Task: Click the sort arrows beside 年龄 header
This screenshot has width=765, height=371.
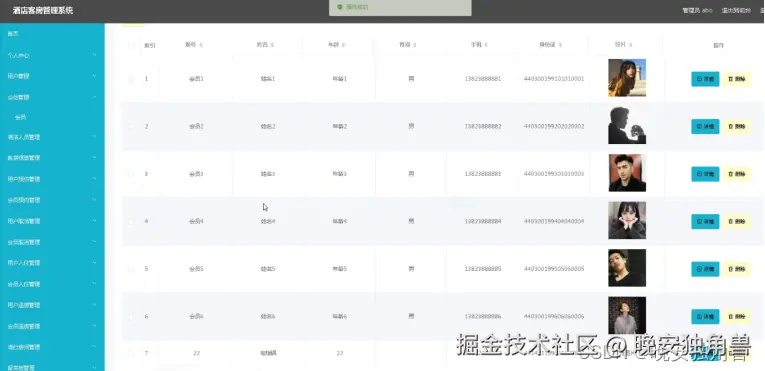Action: [x=343, y=45]
